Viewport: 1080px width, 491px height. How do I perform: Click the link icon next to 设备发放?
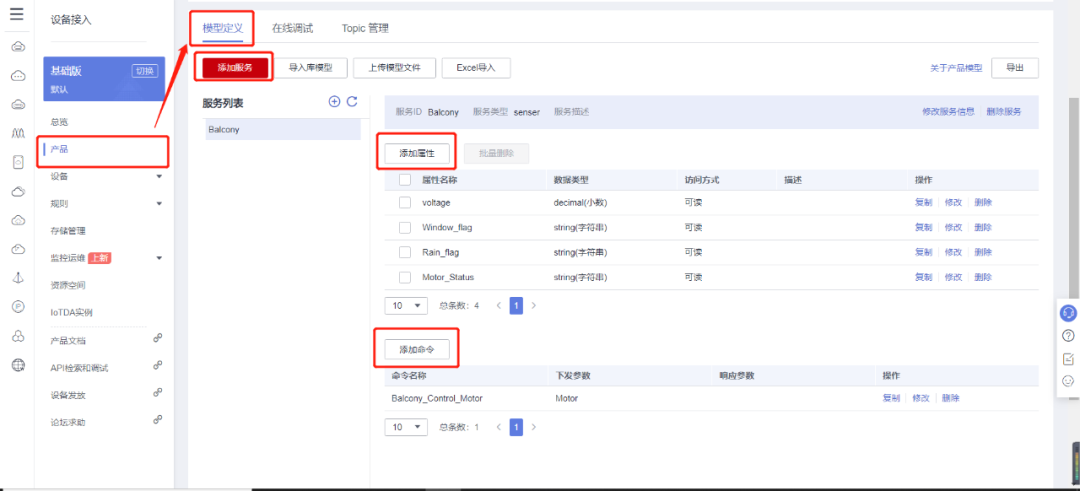[x=158, y=392]
